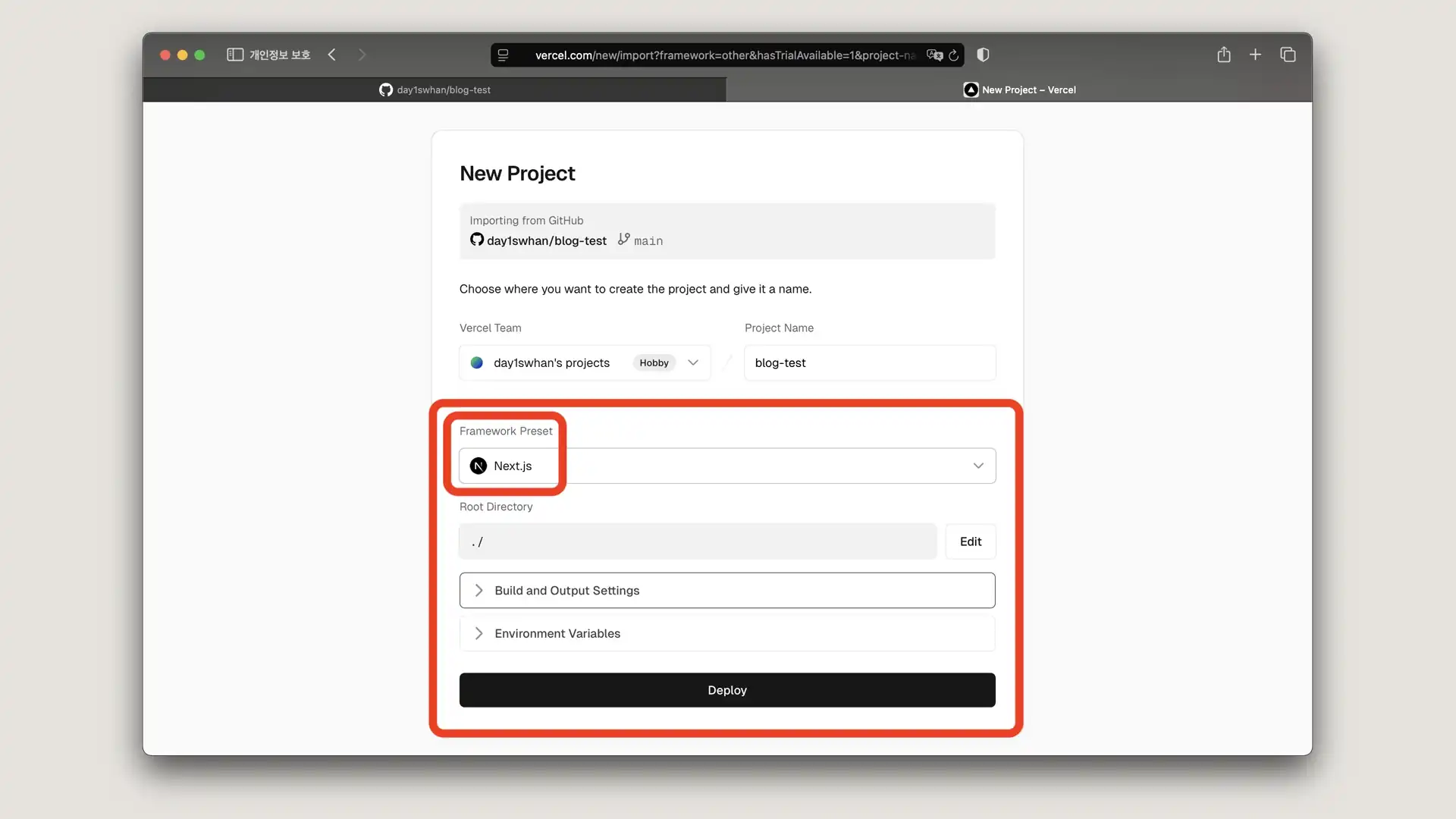Open the Share icon in Safari toolbar

click(x=1224, y=55)
